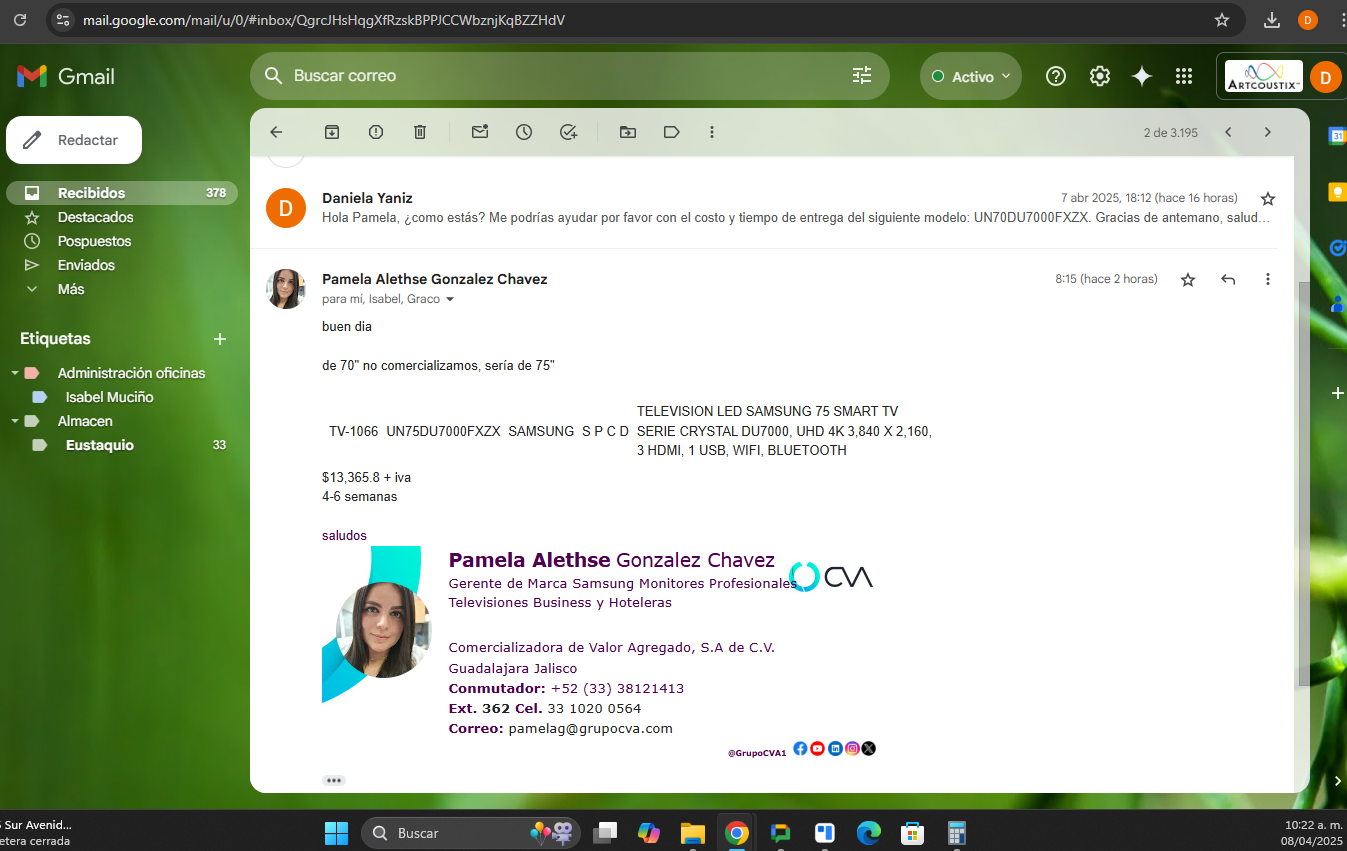This screenshot has height=851, width=1347.
Task: Expand Daniela Yaniz's collapsed message
Action: 770,208
